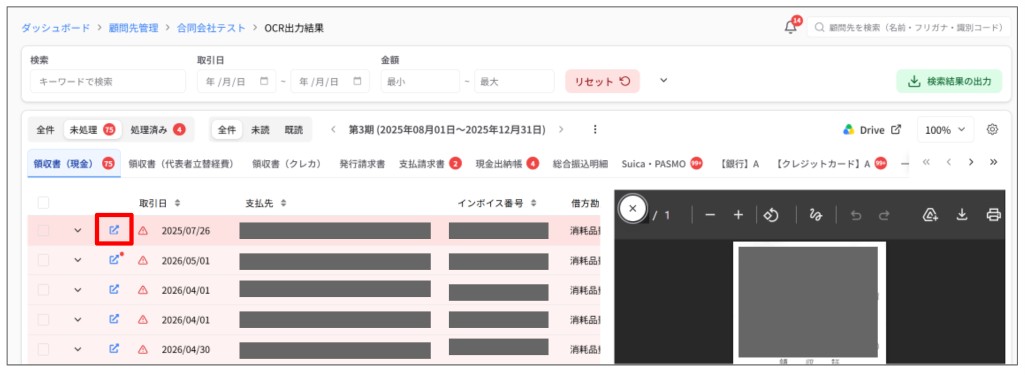Go to next fiscal period arrow
1025x375 pixels.
(561, 129)
